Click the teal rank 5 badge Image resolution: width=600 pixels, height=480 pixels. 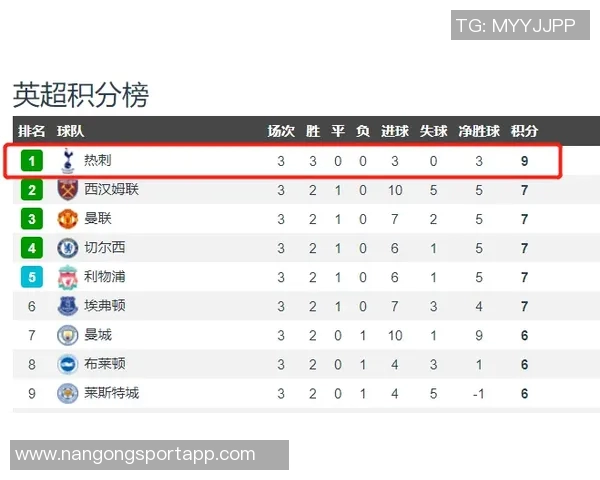point(32,277)
